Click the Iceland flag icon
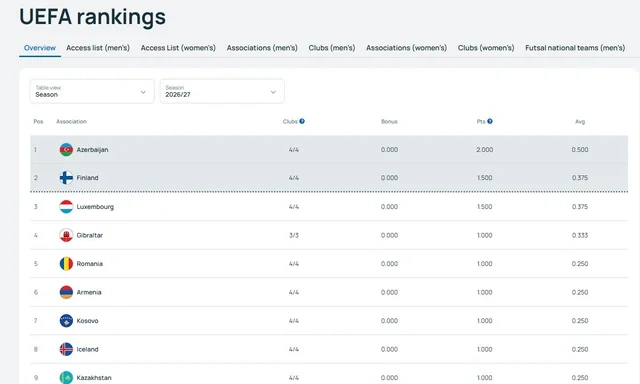640x384 pixels. [x=66, y=349]
